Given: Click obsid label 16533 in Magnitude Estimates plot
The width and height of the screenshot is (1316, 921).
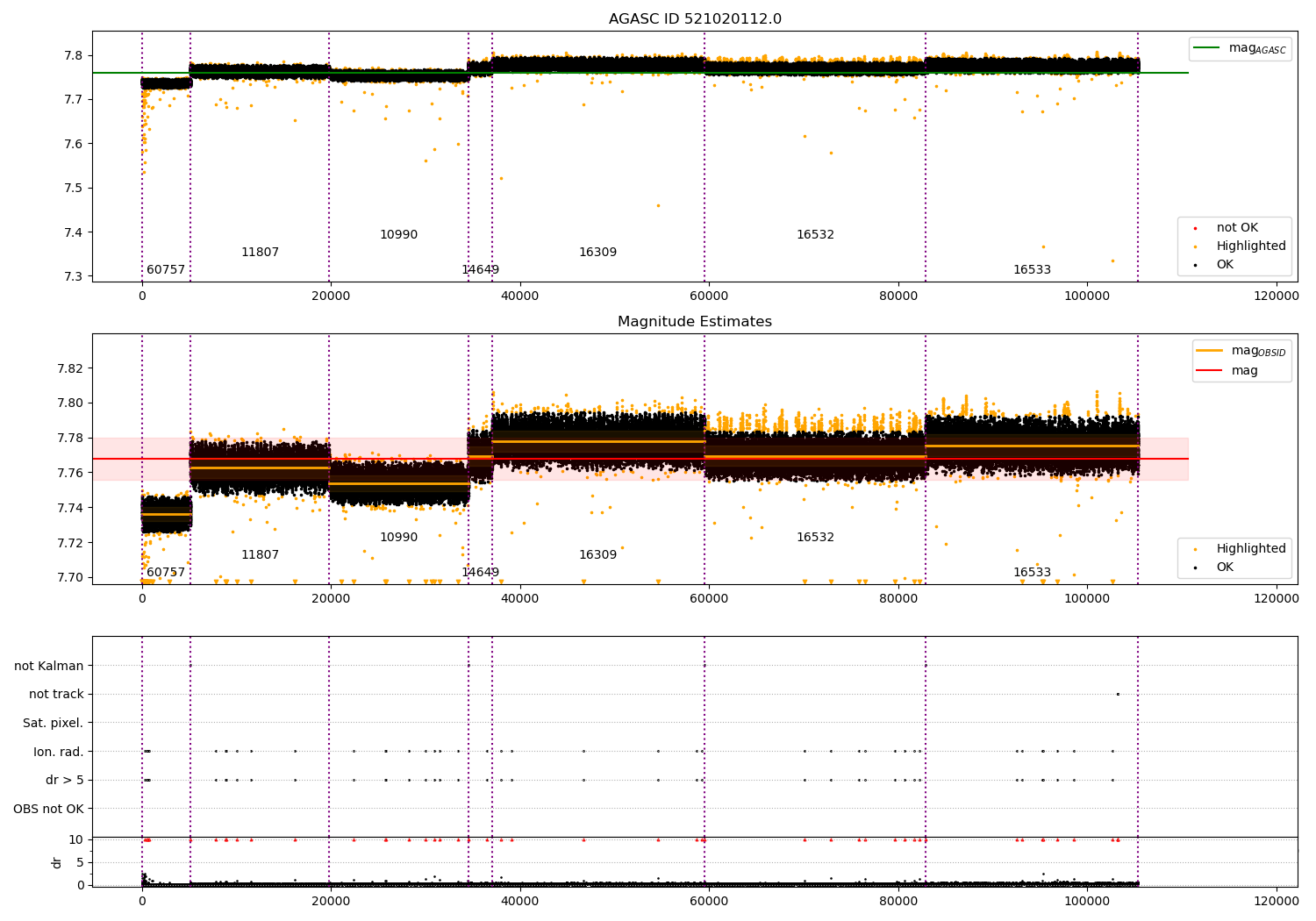Looking at the screenshot, I should click(1032, 573).
